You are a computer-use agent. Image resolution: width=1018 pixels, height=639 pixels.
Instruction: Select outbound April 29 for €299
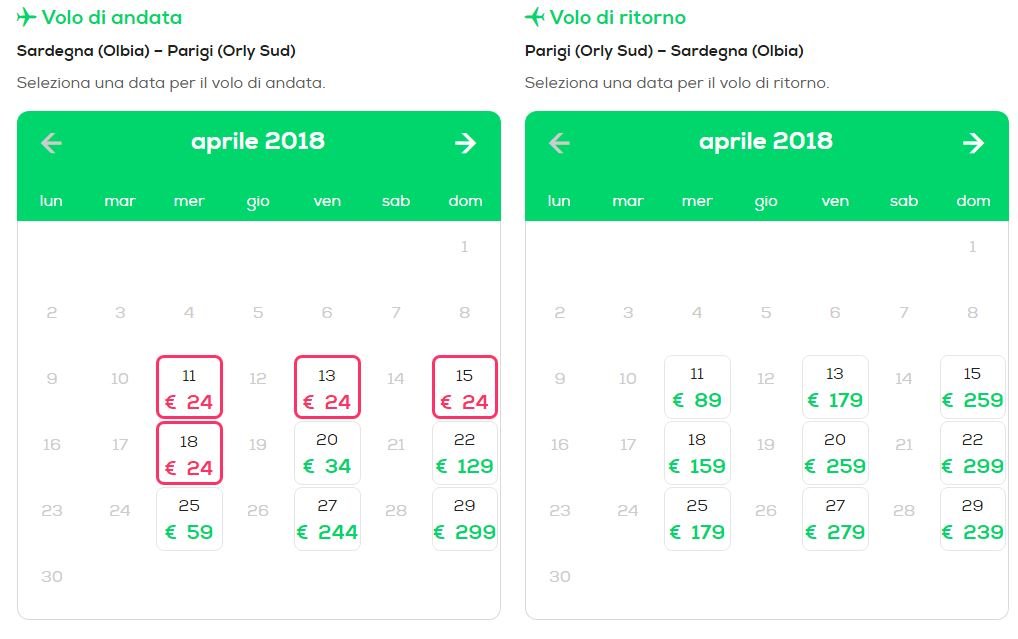(x=465, y=520)
